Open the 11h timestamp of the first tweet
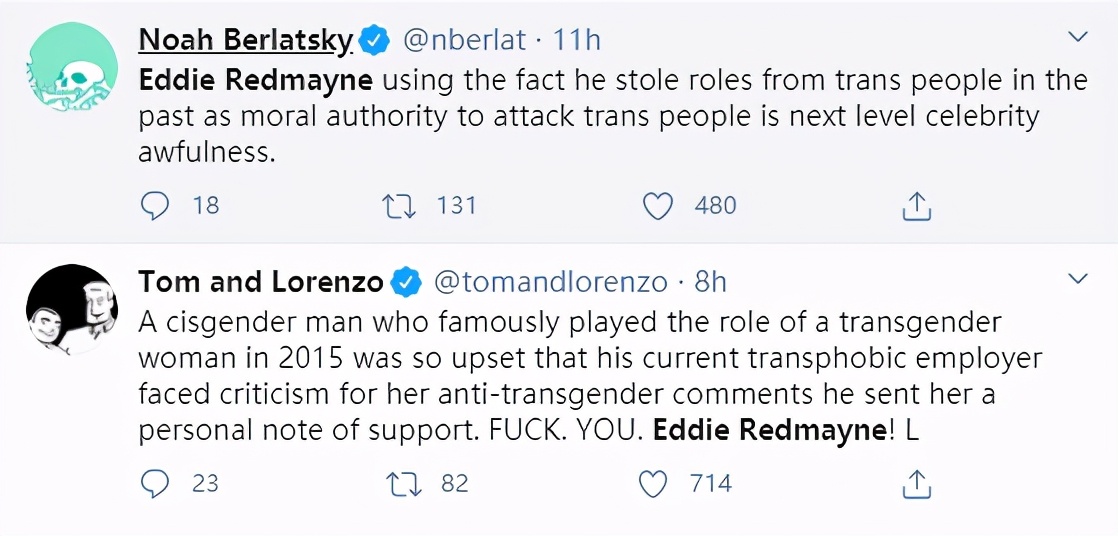The height and width of the screenshot is (536, 1118). [577, 41]
